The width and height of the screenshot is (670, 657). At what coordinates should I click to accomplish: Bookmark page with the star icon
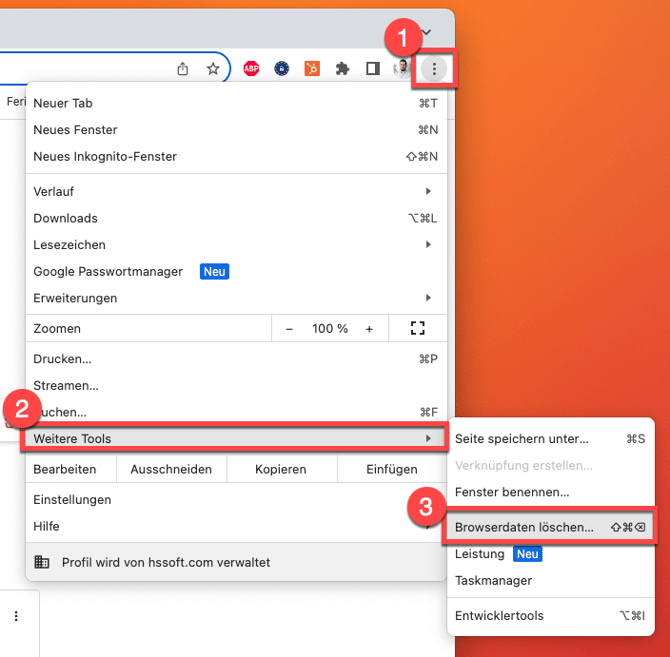(x=212, y=69)
